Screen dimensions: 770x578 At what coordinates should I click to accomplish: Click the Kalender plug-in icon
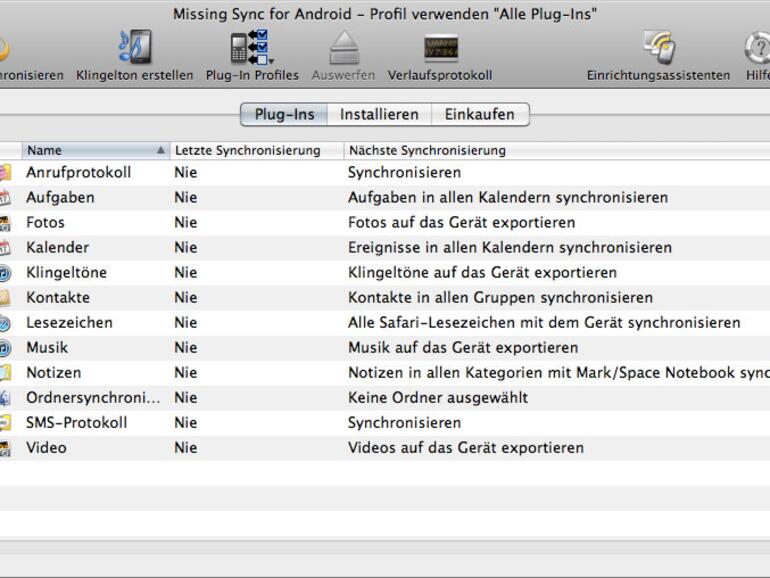tap(5, 248)
